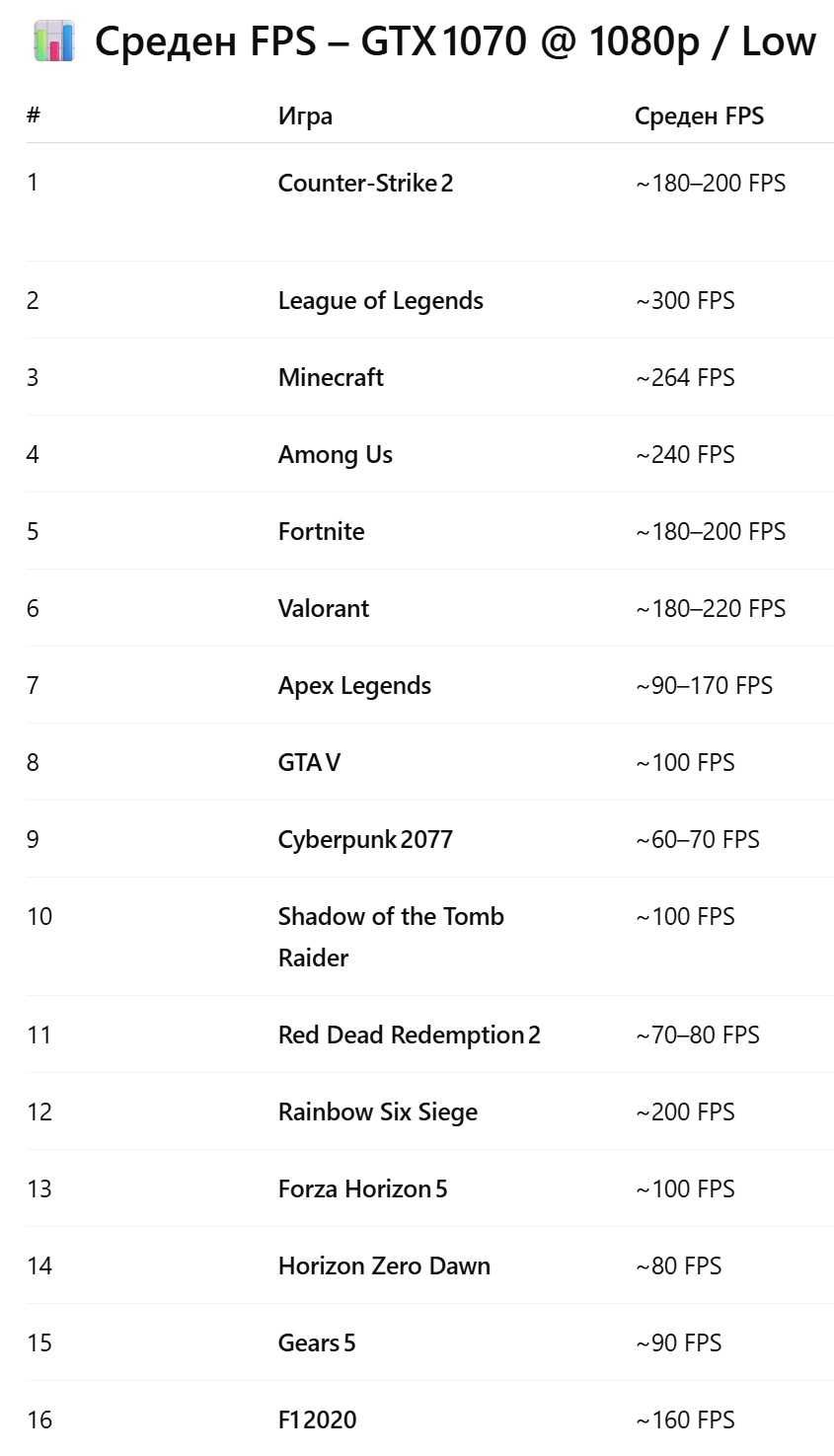Click the 'Среден FPS' column header
Viewport: 834px width, 1456px height.
point(699,116)
